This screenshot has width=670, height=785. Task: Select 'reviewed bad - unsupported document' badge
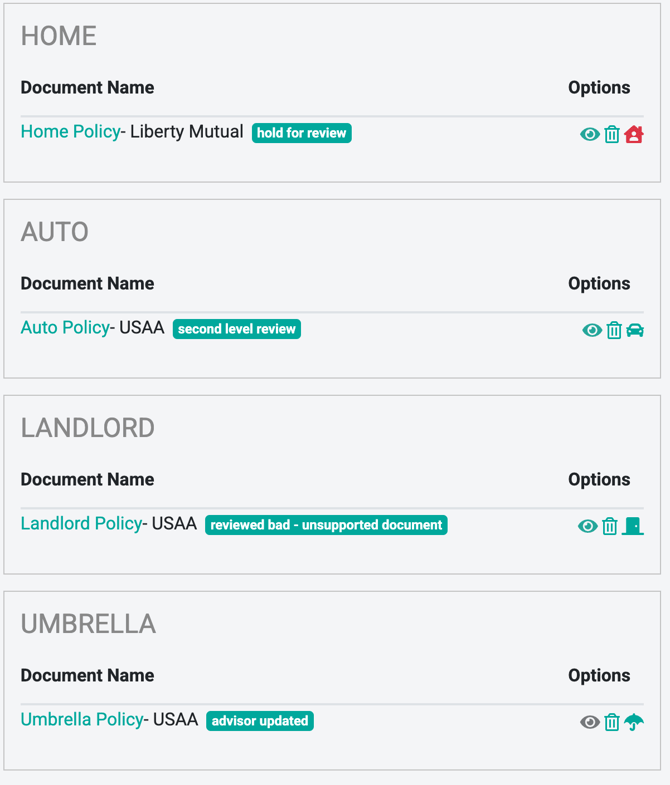[326, 525]
